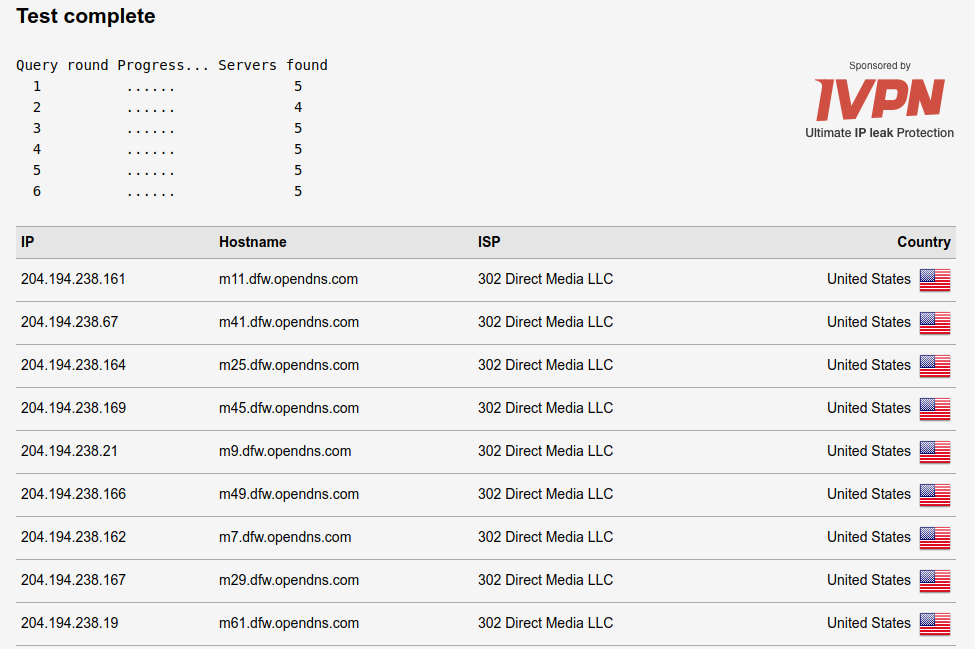Click the flag for IP 204.194.238.19

point(934,624)
